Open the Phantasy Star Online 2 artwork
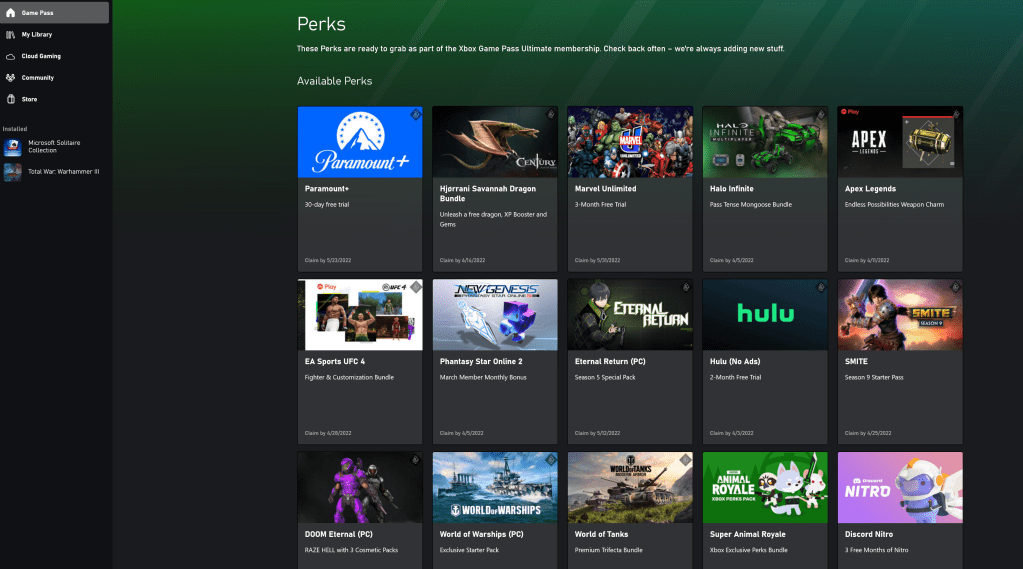Image resolution: width=1023 pixels, height=569 pixels. pyautogui.click(x=495, y=315)
